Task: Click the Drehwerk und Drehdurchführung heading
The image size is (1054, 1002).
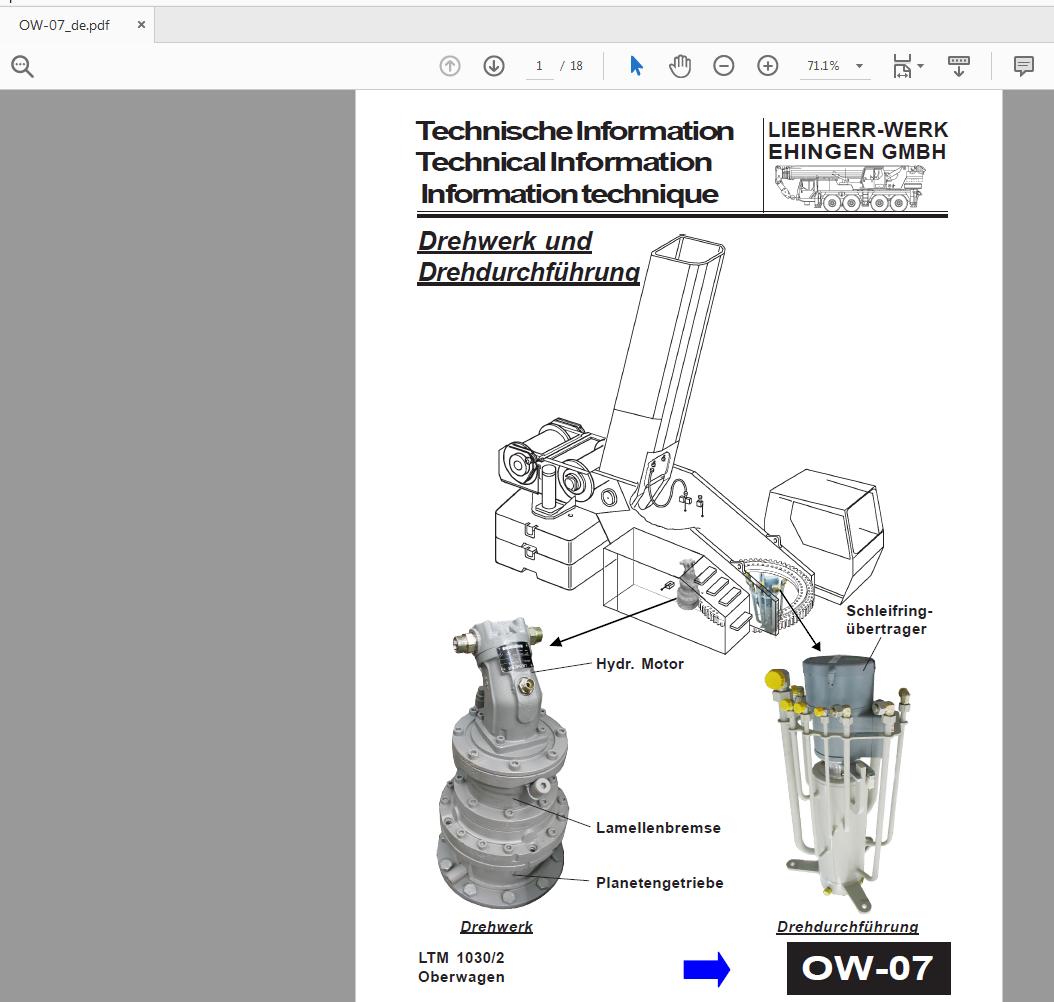Action: pos(528,257)
